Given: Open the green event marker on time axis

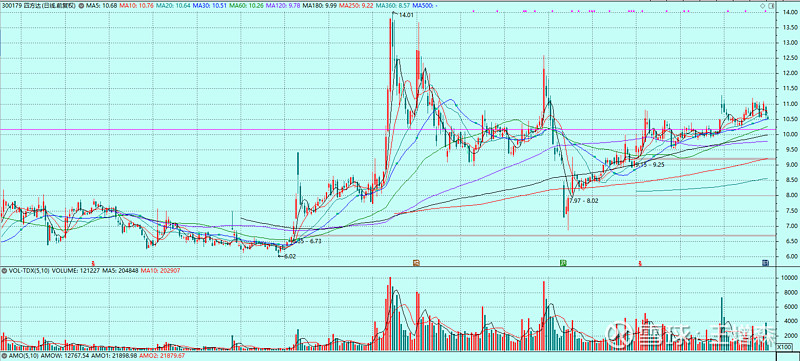Looking at the screenshot, I should coord(562,263).
